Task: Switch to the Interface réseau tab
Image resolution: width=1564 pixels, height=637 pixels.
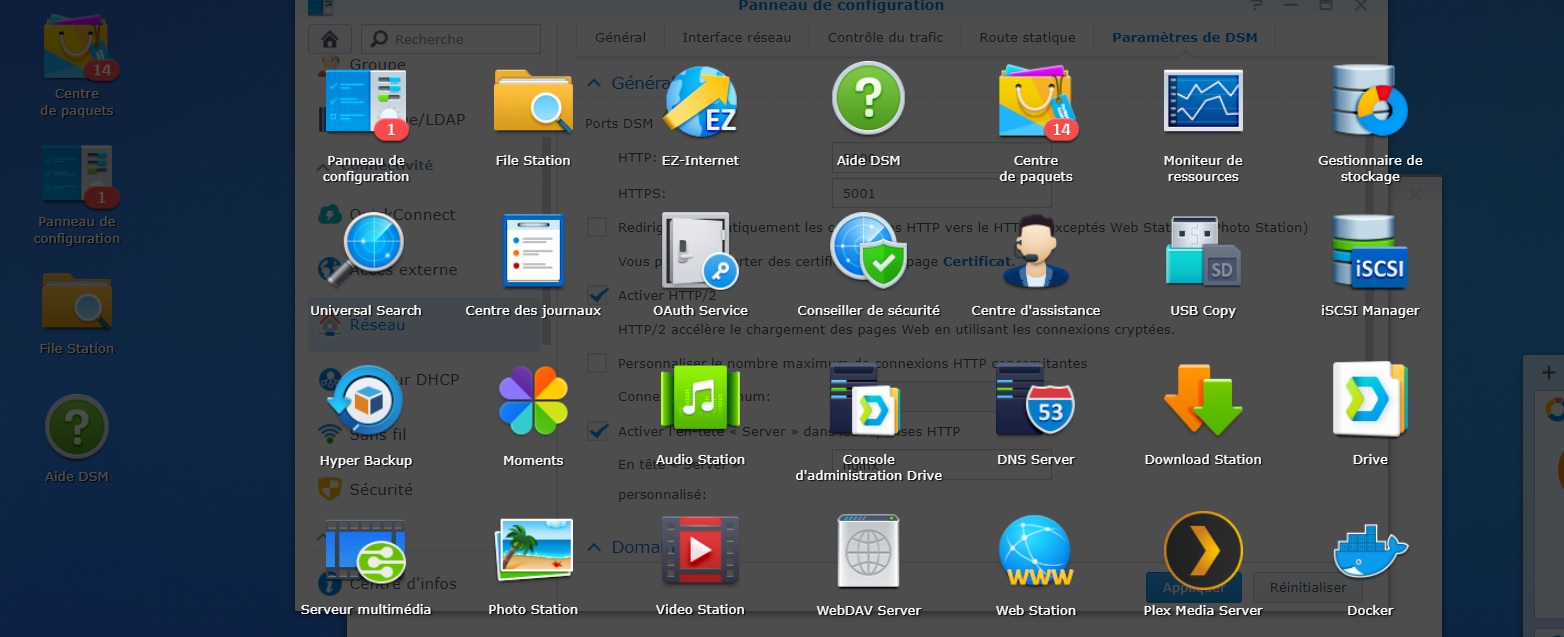Action: (736, 38)
